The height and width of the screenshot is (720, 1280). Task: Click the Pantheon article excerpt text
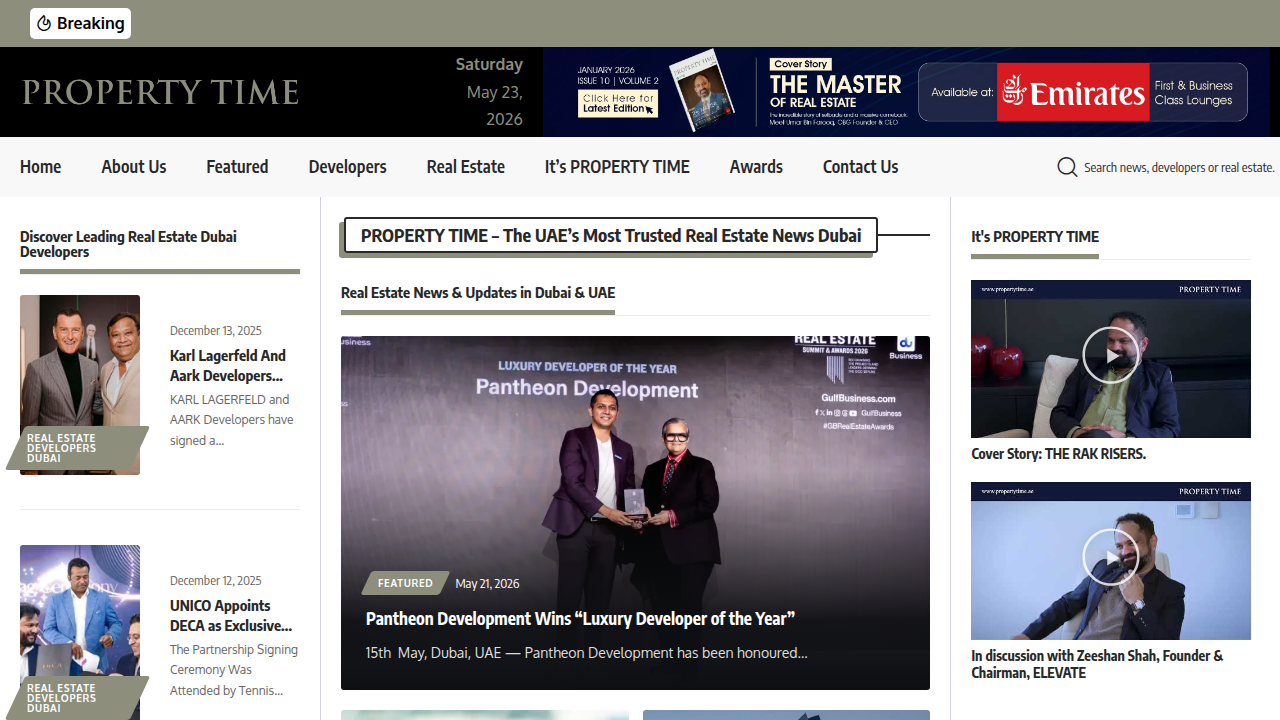(x=586, y=653)
